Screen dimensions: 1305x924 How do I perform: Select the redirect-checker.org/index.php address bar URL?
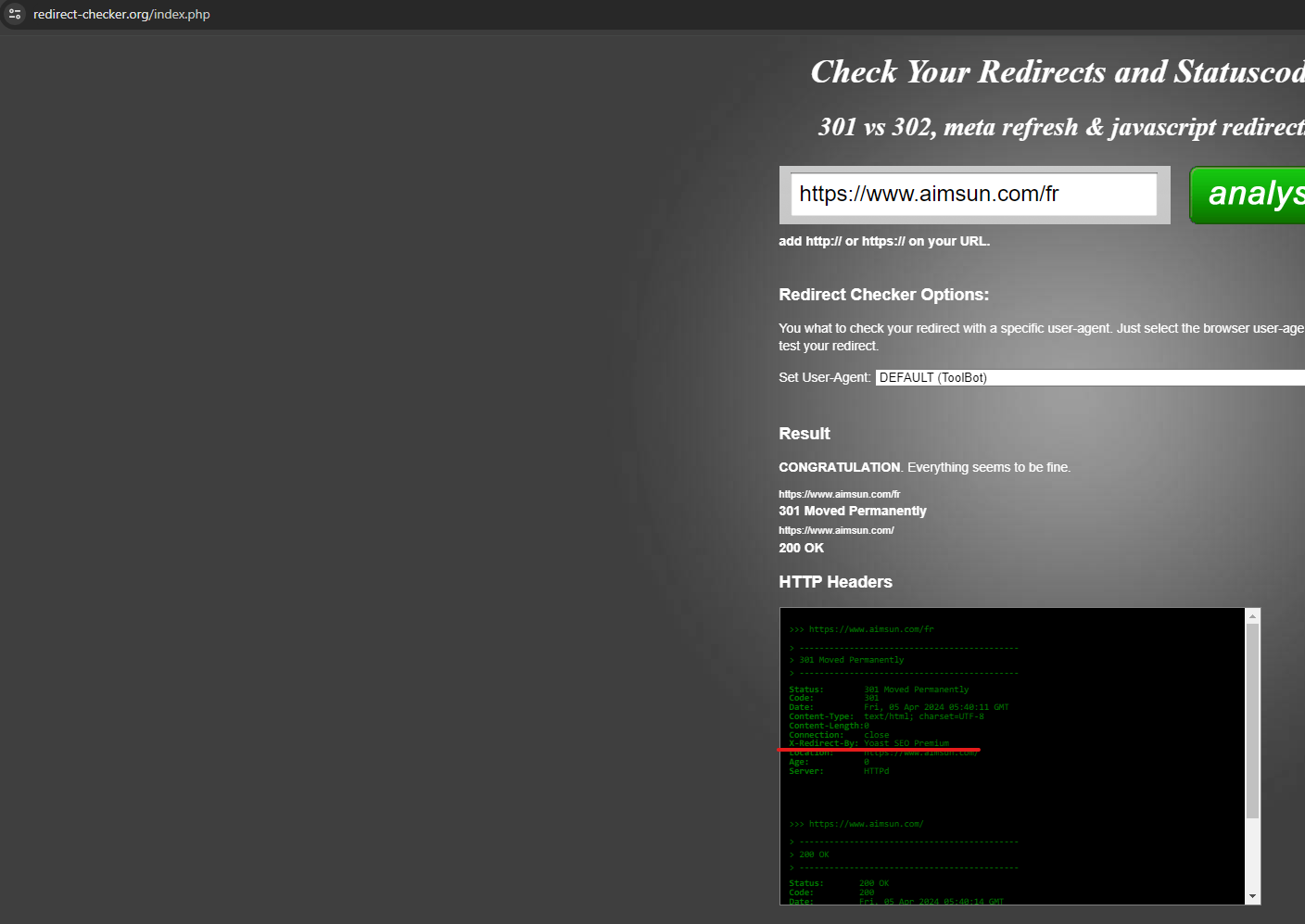(x=121, y=14)
